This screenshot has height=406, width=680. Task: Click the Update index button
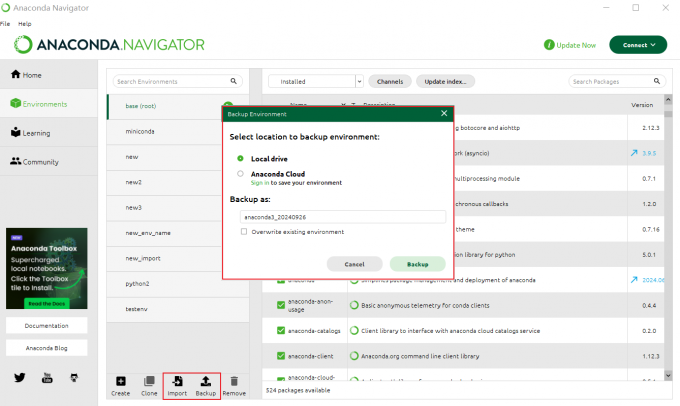[445, 81]
